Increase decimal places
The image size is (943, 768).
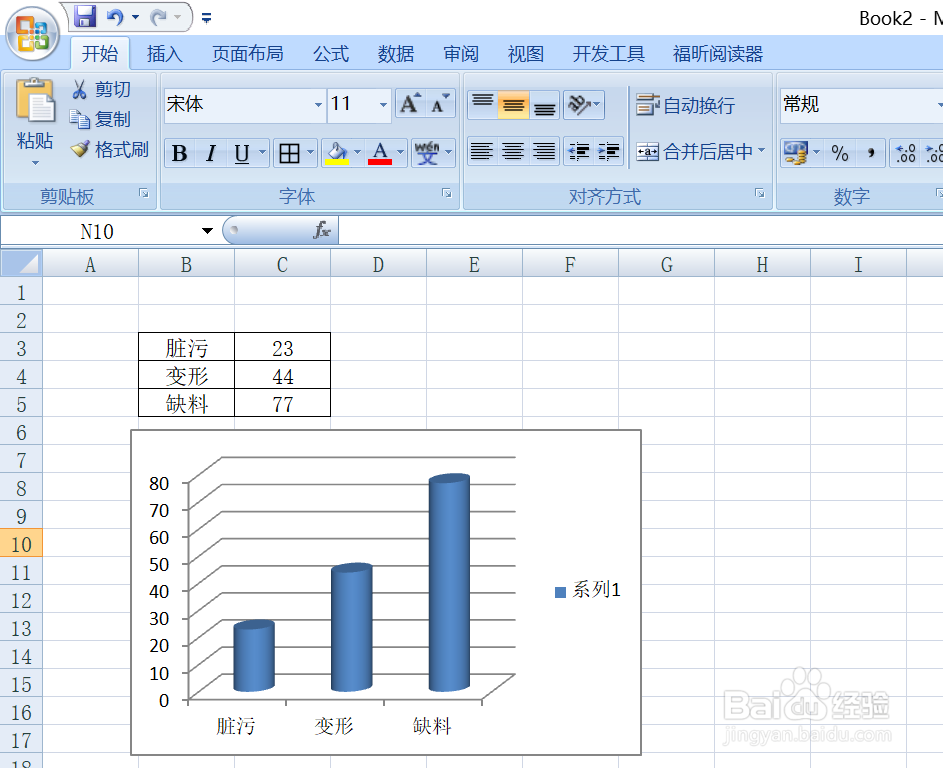(906, 153)
